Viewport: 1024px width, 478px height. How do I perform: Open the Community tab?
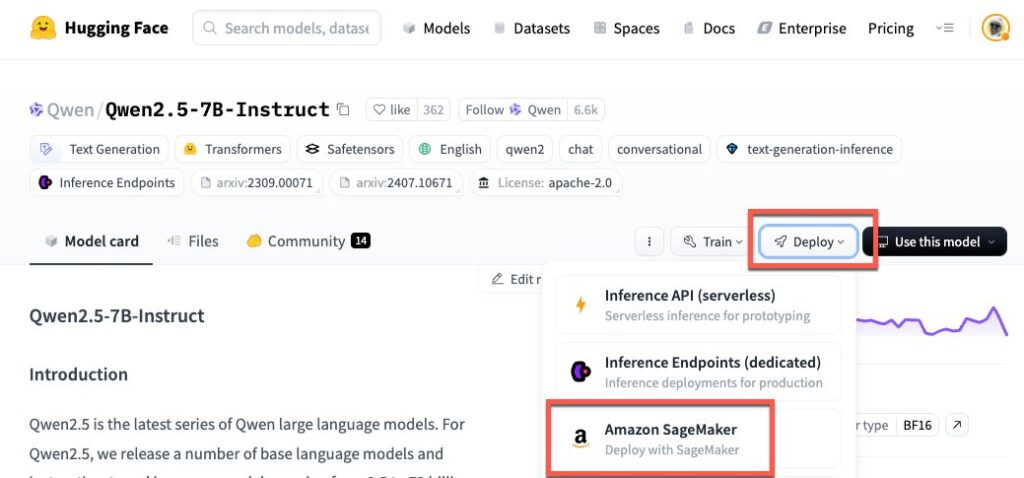pos(308,242)
